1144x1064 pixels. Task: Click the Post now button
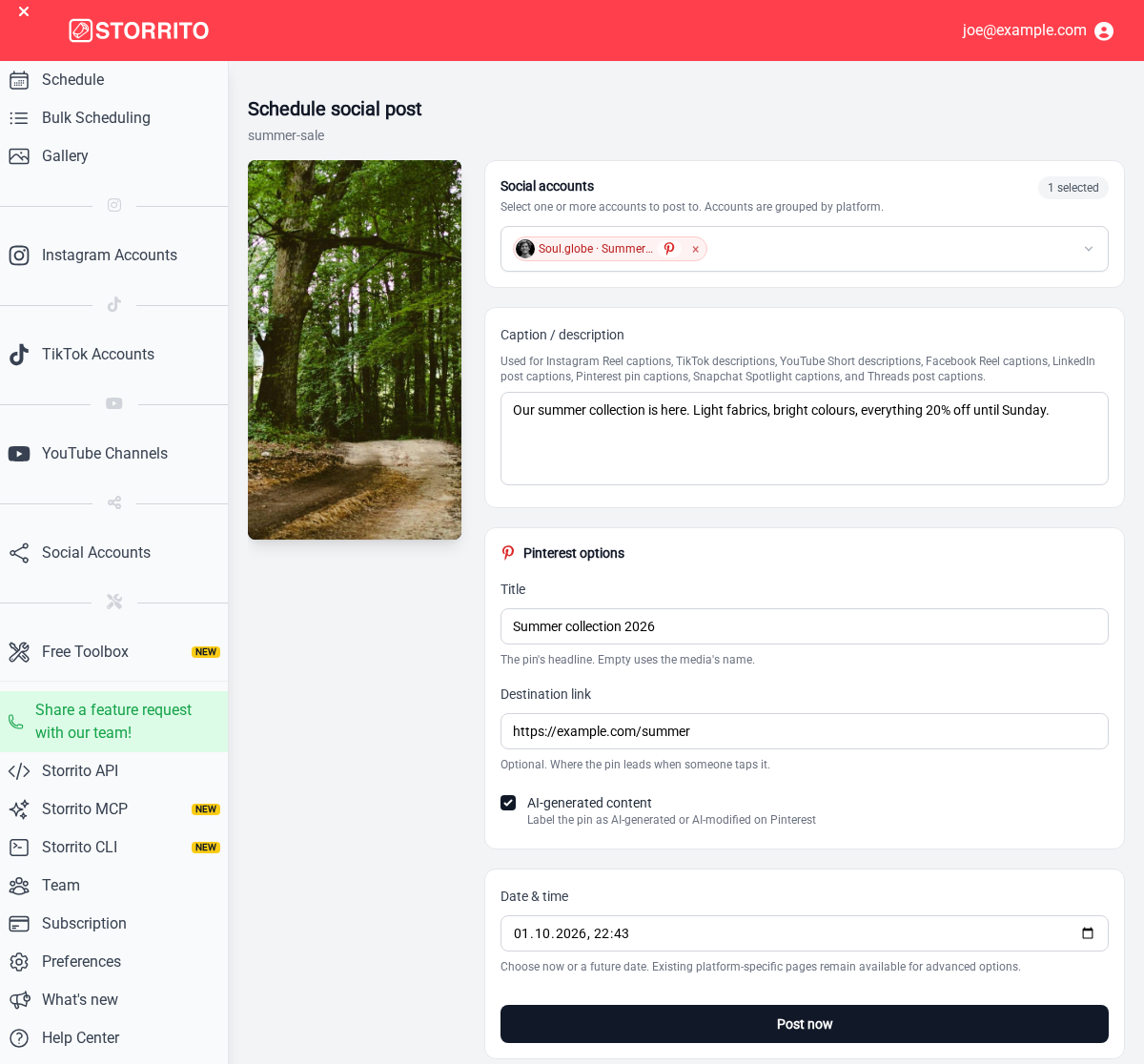click(x=805, y=1024)
